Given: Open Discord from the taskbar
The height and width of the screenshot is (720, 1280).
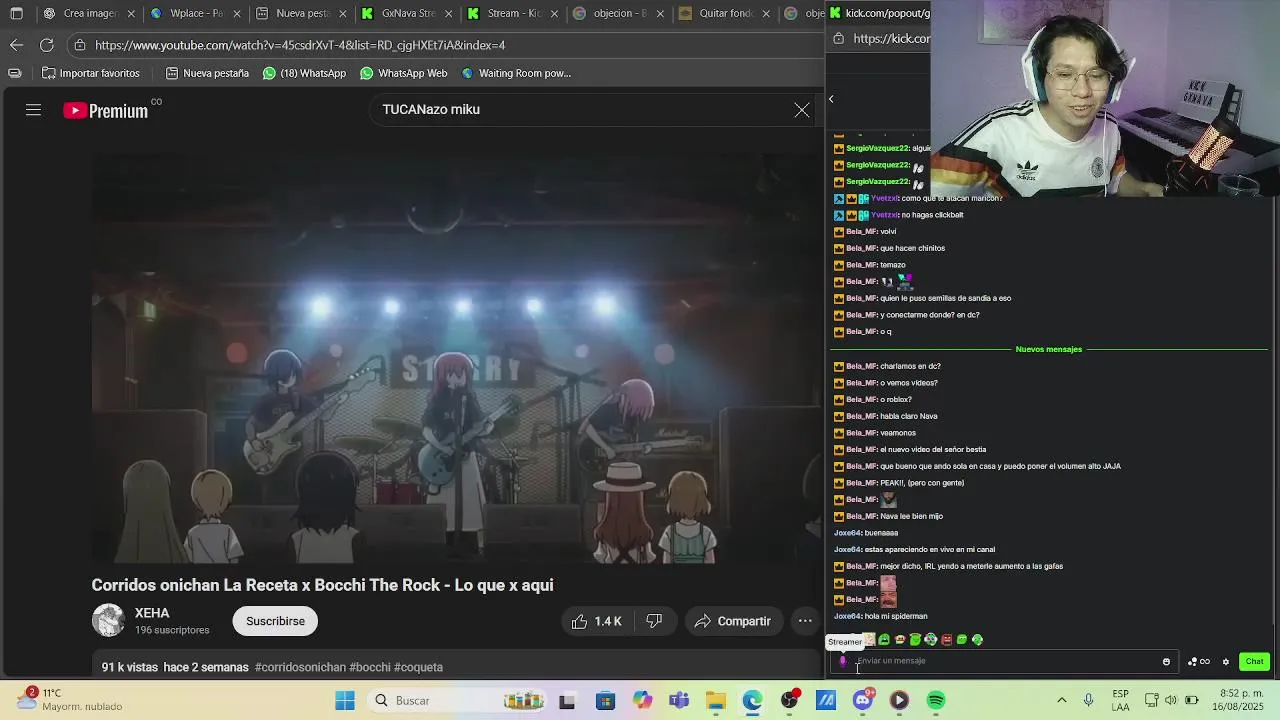Looking at the screenshot, I should coord(863,701).
